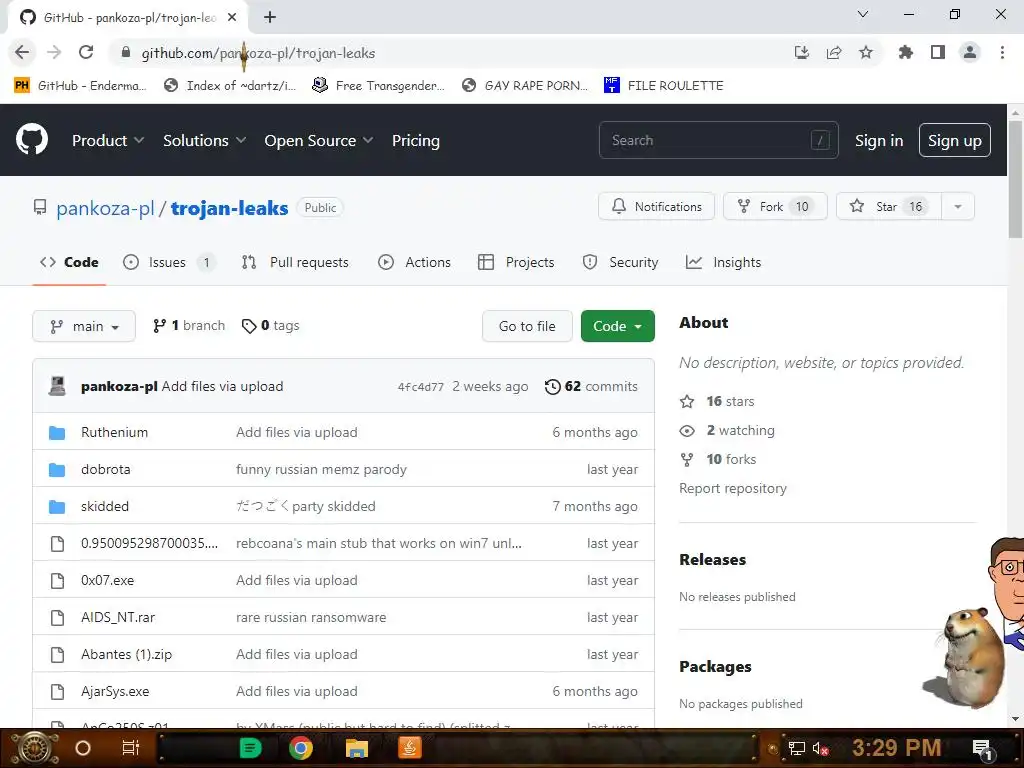View the 0 tags link
The width and height of the screenshot is (1024, 768).
pyautogui.click(x=270, y=326)
